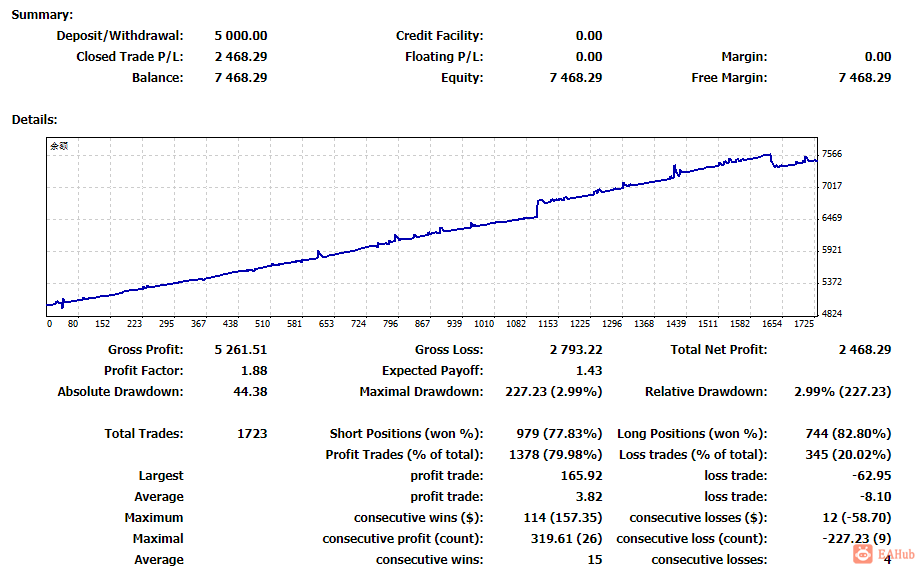This screenshot has width=924, height=569.
Task: Click the chart's balance legend label
Action: tap(59, 146)
